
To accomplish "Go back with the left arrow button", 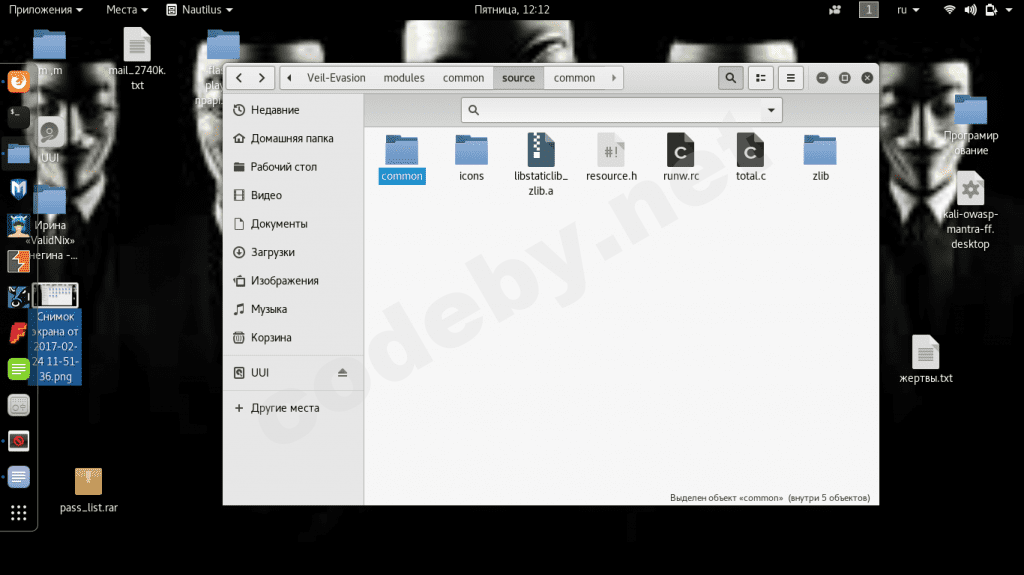I will pyautogui.click(x=239, y=78).
